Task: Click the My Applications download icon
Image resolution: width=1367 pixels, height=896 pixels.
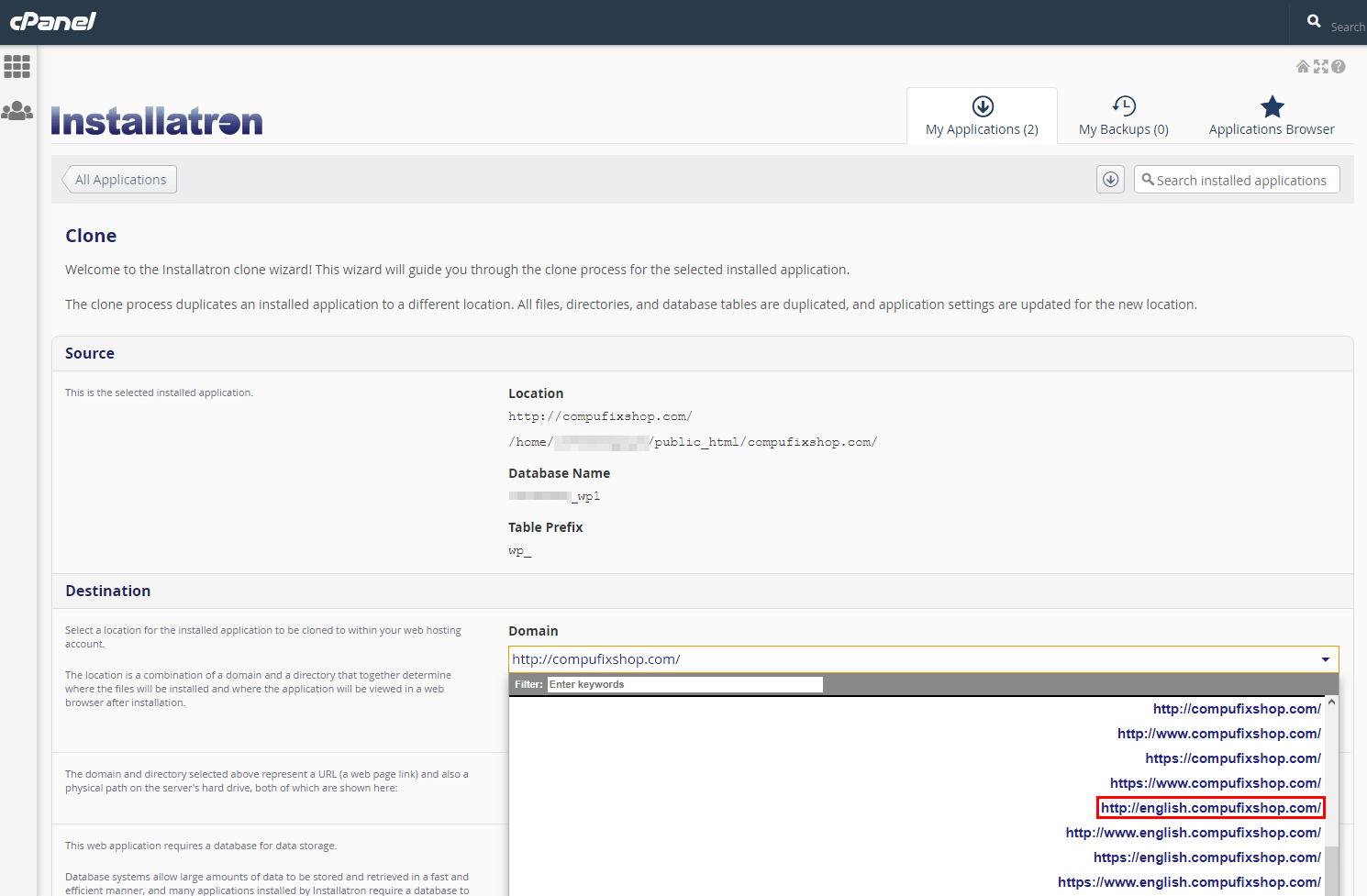Action: [983, 106]
